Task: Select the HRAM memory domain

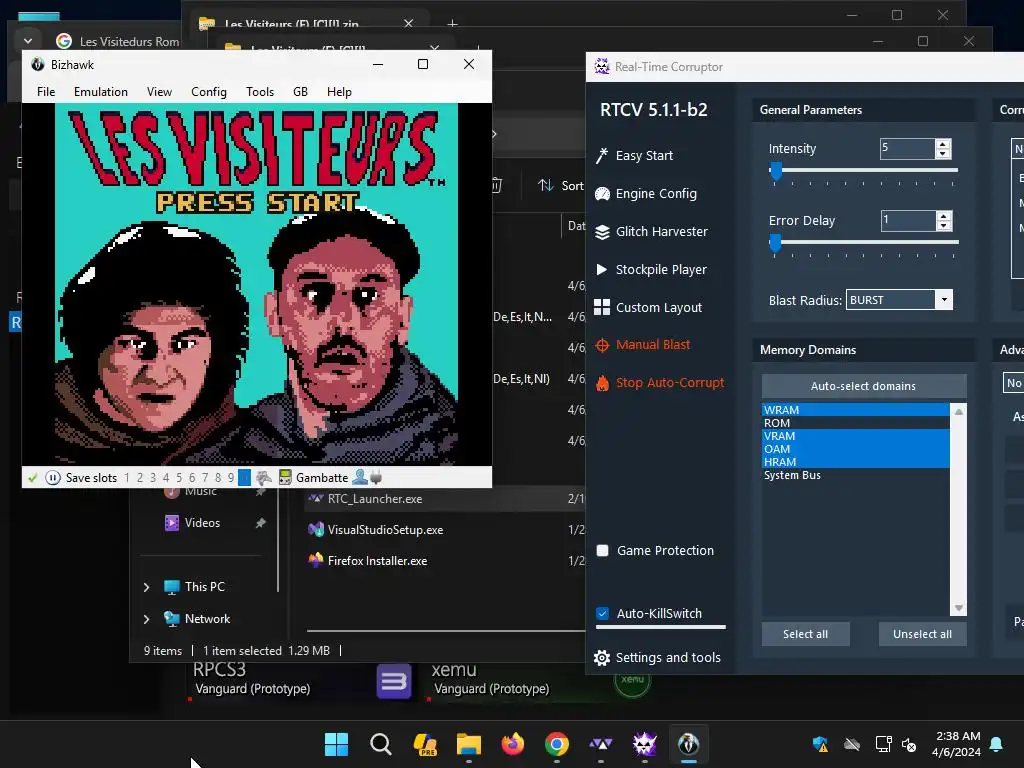Action: point(856,462)
